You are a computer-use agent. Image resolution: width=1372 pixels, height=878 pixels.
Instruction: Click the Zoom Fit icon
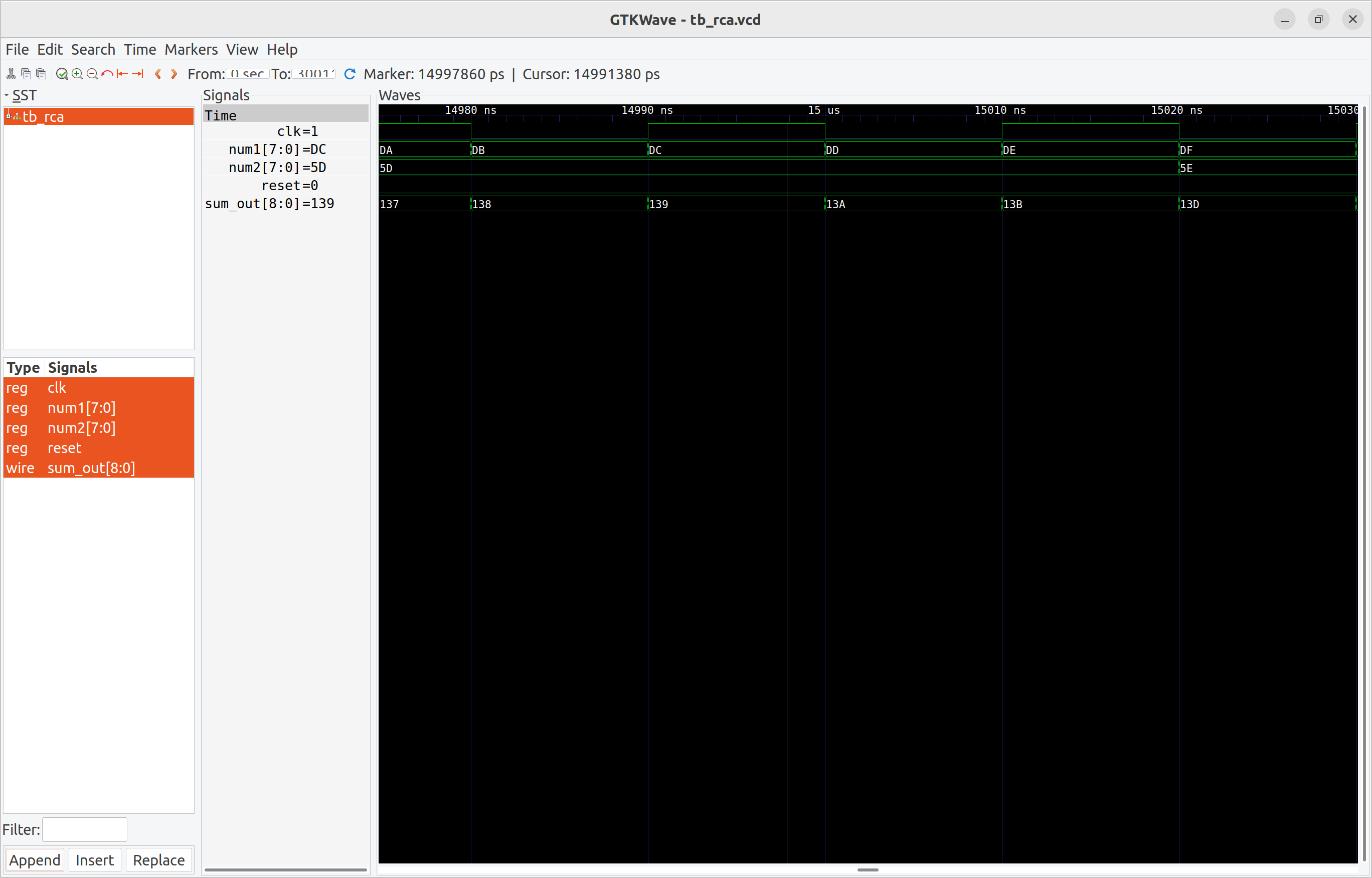62,74
